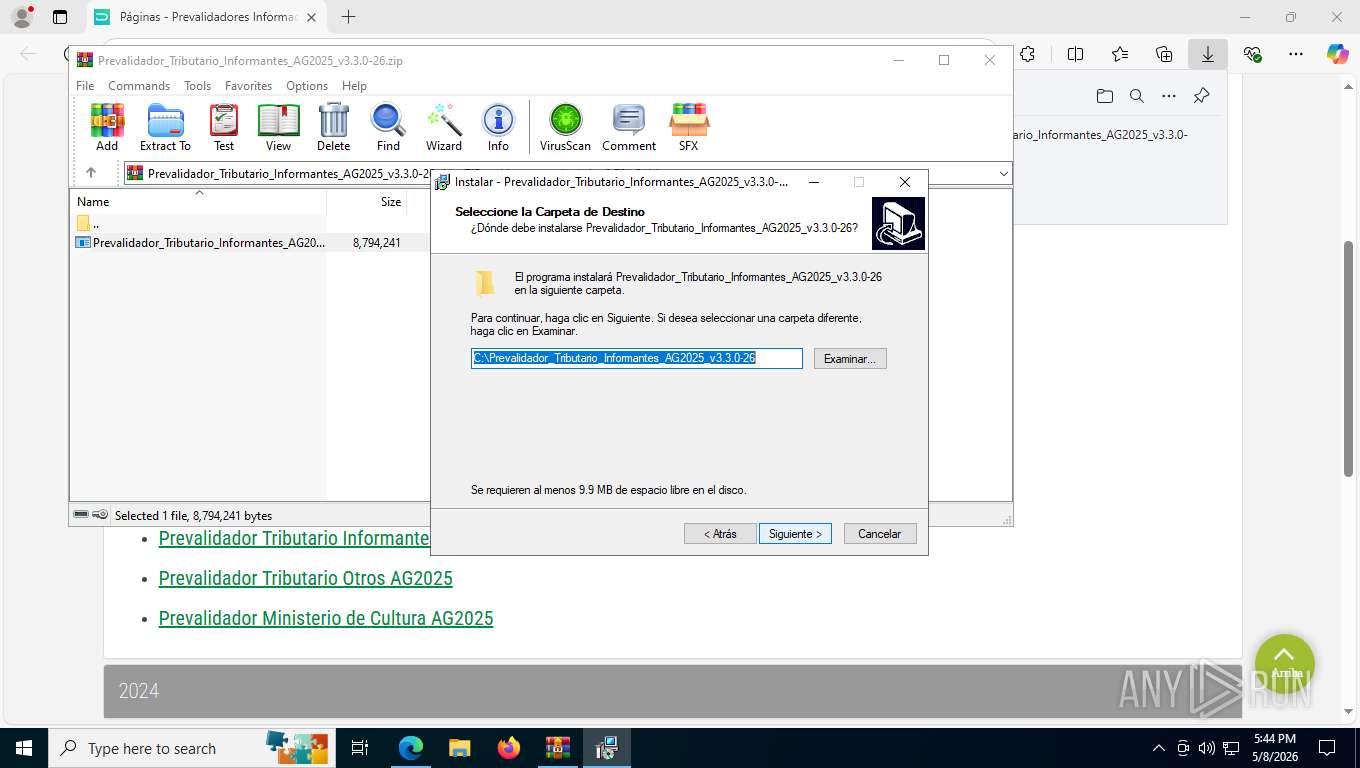Open the Help menu in WinRAR
Viewport: 1360px width, 768px height.
pyautogui.click(x=354, y=86)
